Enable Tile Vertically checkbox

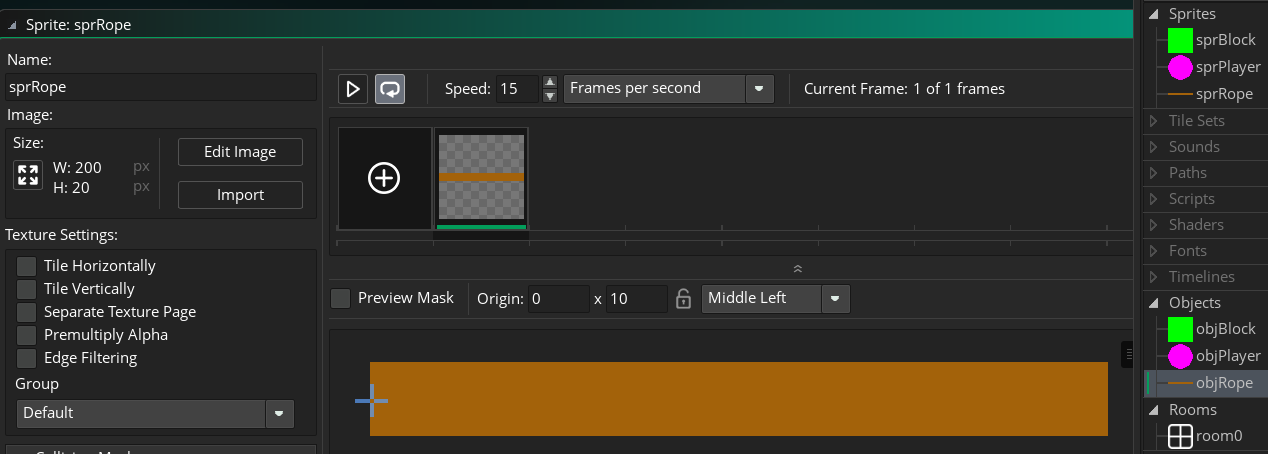click(x=26, y=289)
